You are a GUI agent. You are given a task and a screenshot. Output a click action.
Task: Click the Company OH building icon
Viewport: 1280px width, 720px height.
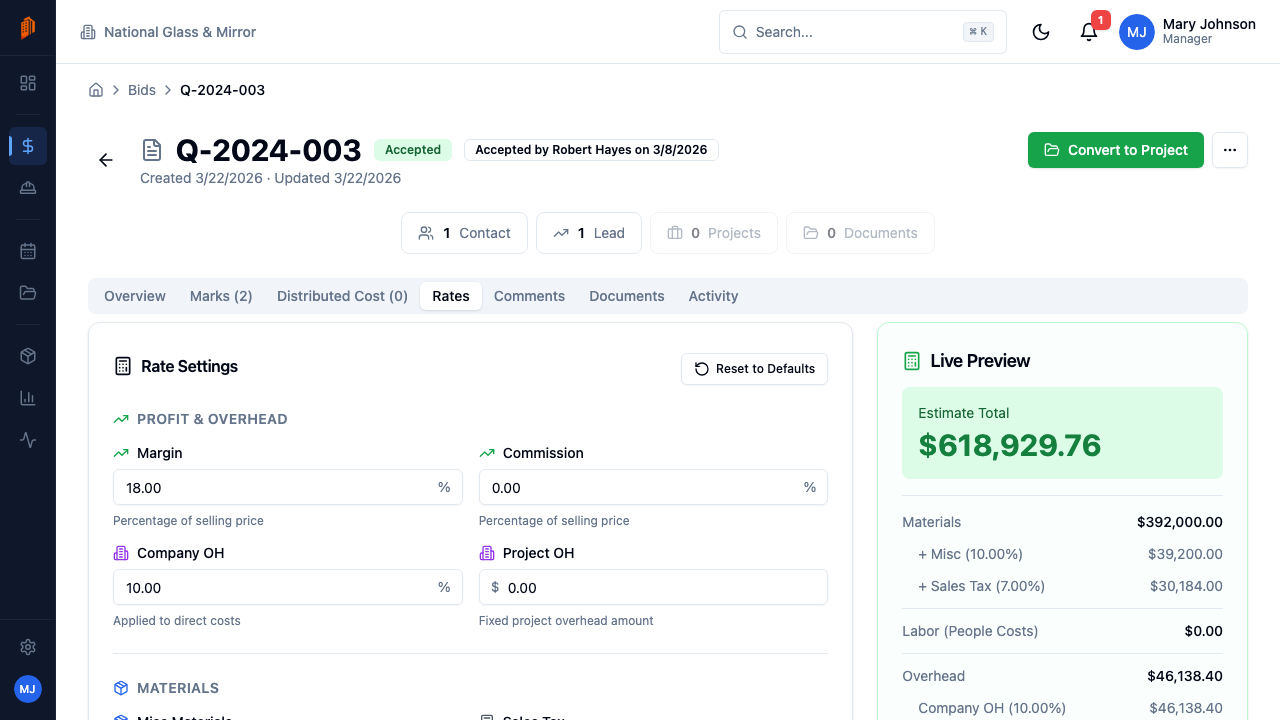[x=121, y=553]
